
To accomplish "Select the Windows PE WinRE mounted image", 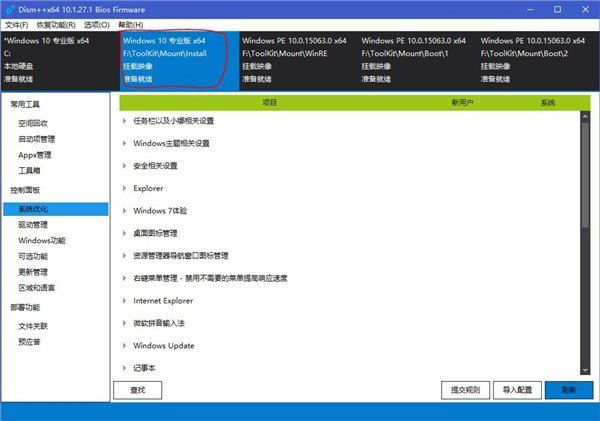I will (x=294, y=60).
